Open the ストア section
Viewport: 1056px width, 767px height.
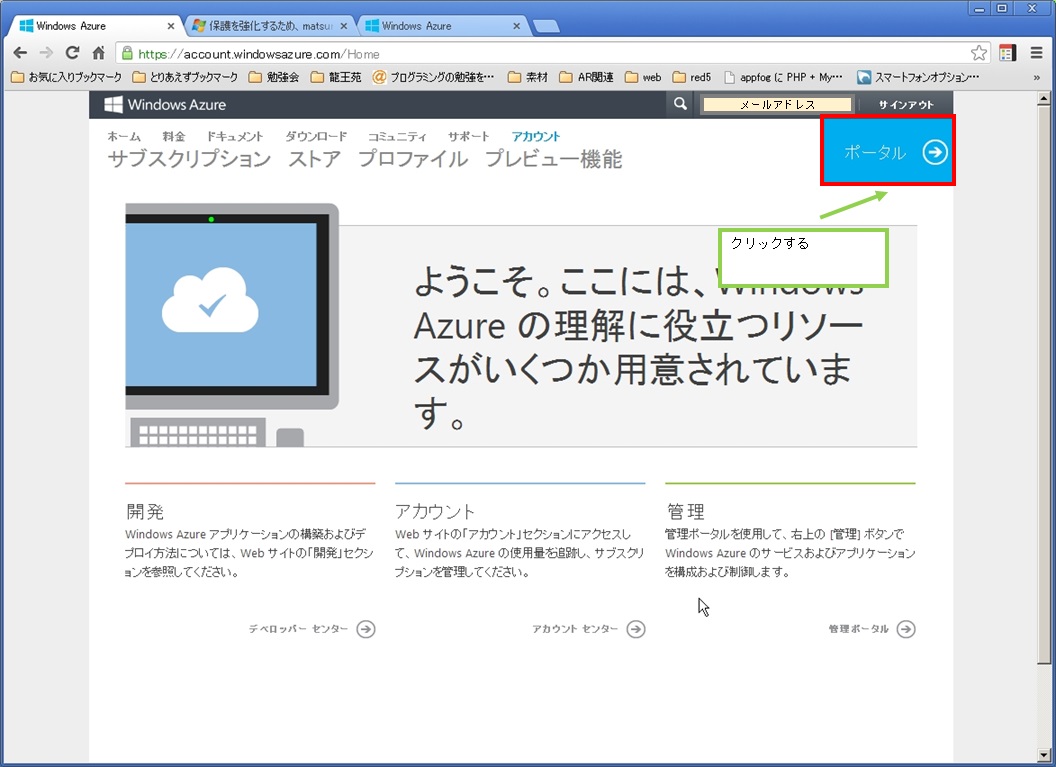pyautogui.click(x=315, y=159)
